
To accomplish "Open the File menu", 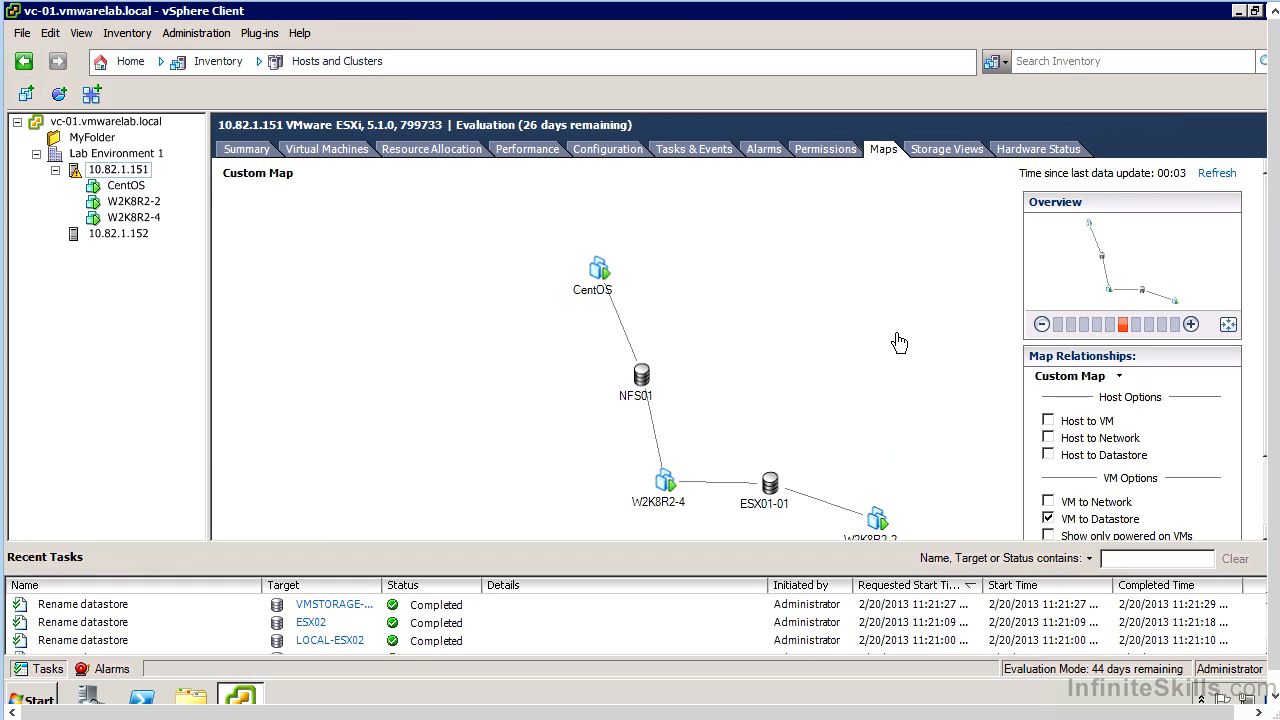I will point(22,33).
